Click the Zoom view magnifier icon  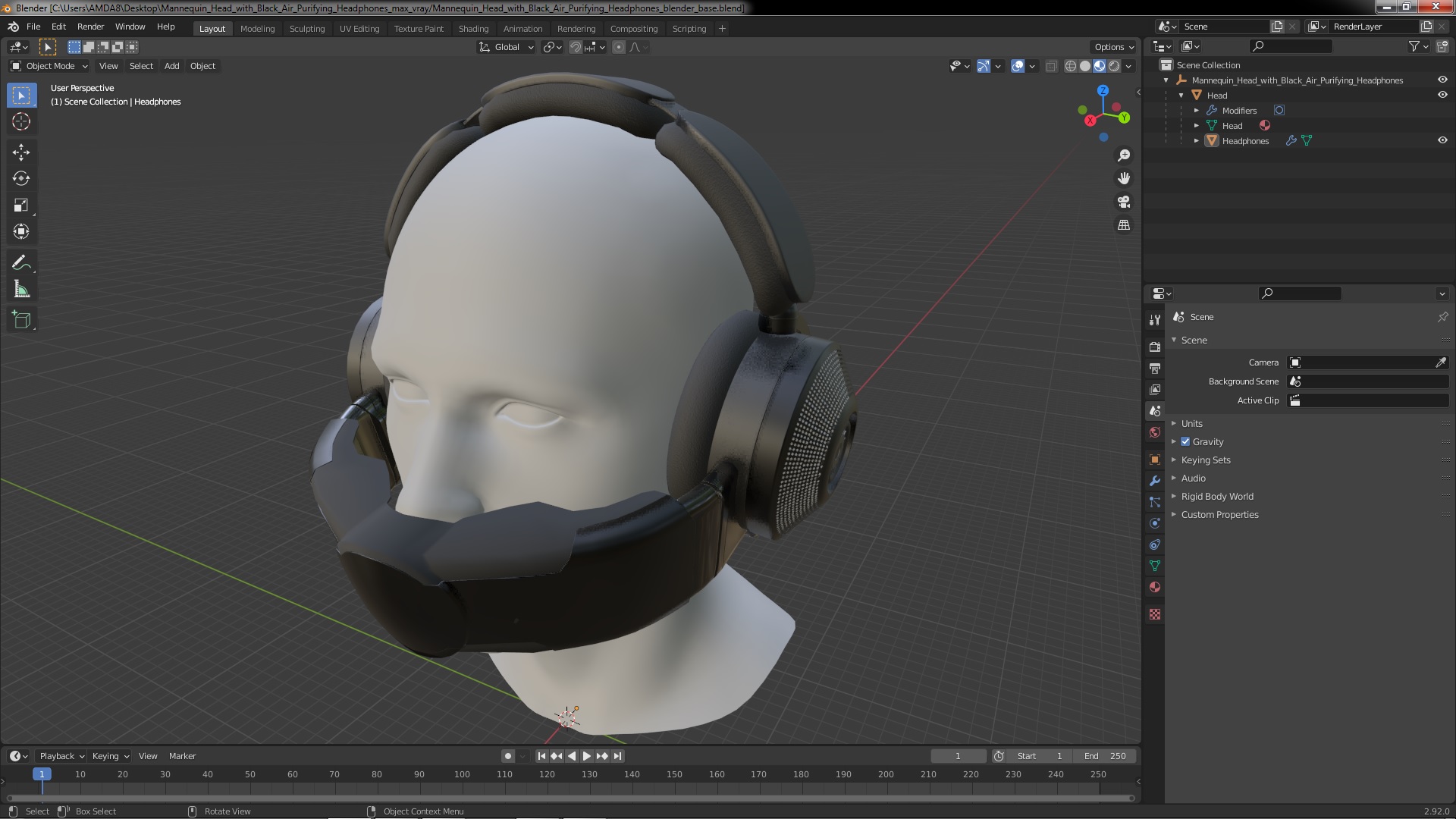point(1124,155)
